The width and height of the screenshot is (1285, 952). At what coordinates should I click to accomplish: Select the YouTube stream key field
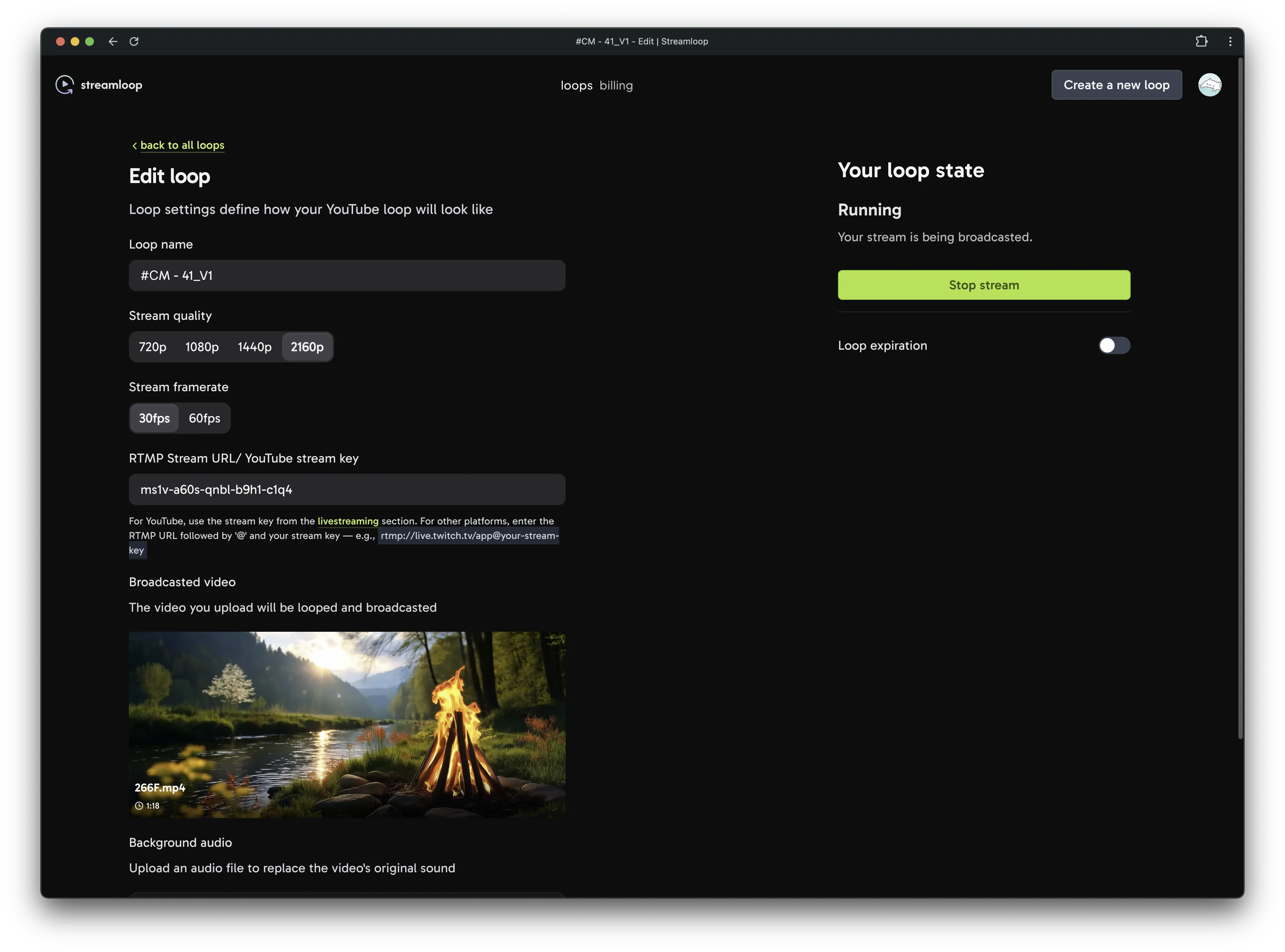point(347,489)
